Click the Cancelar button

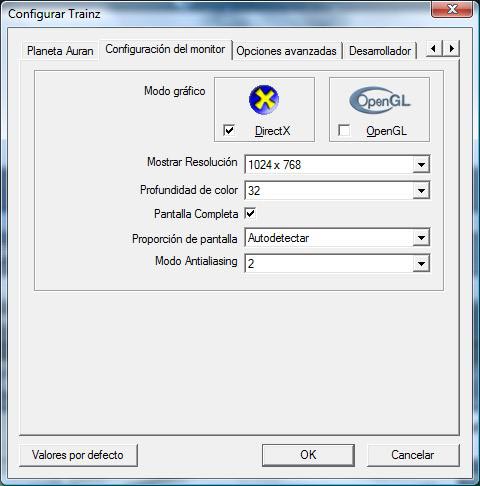click(413, 455)
